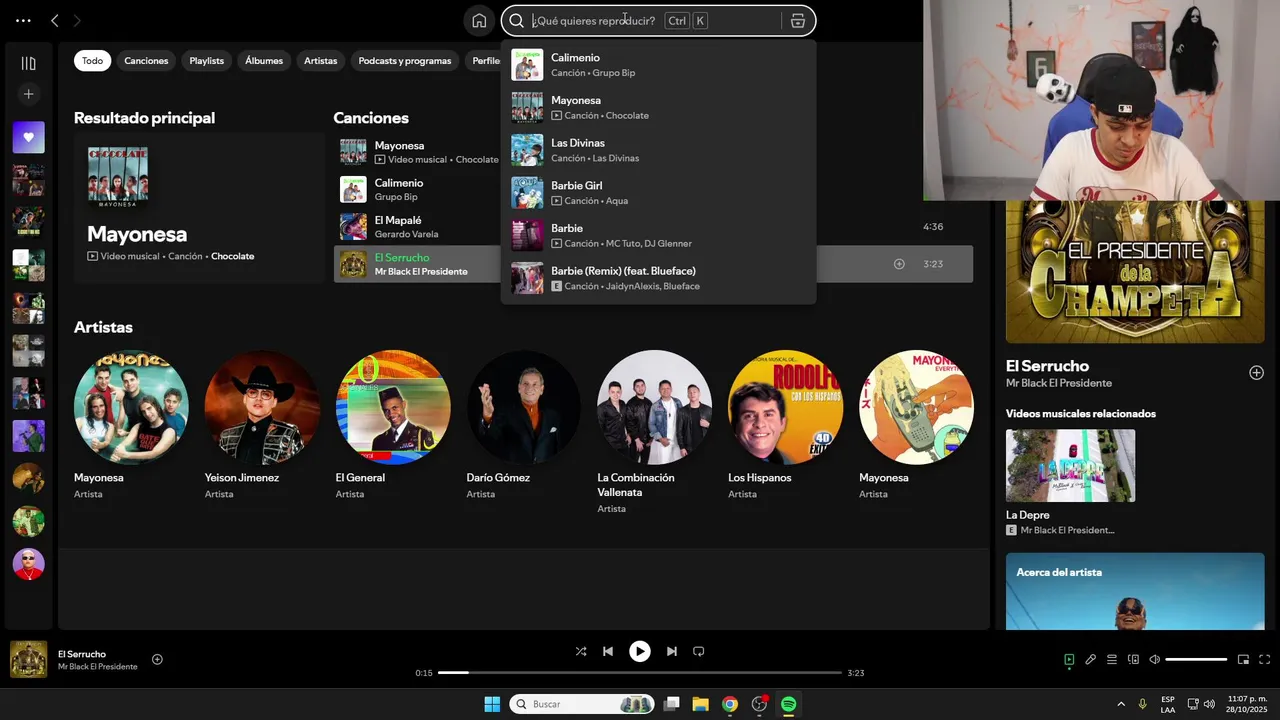Go to Spotify Home

point(479,21)
